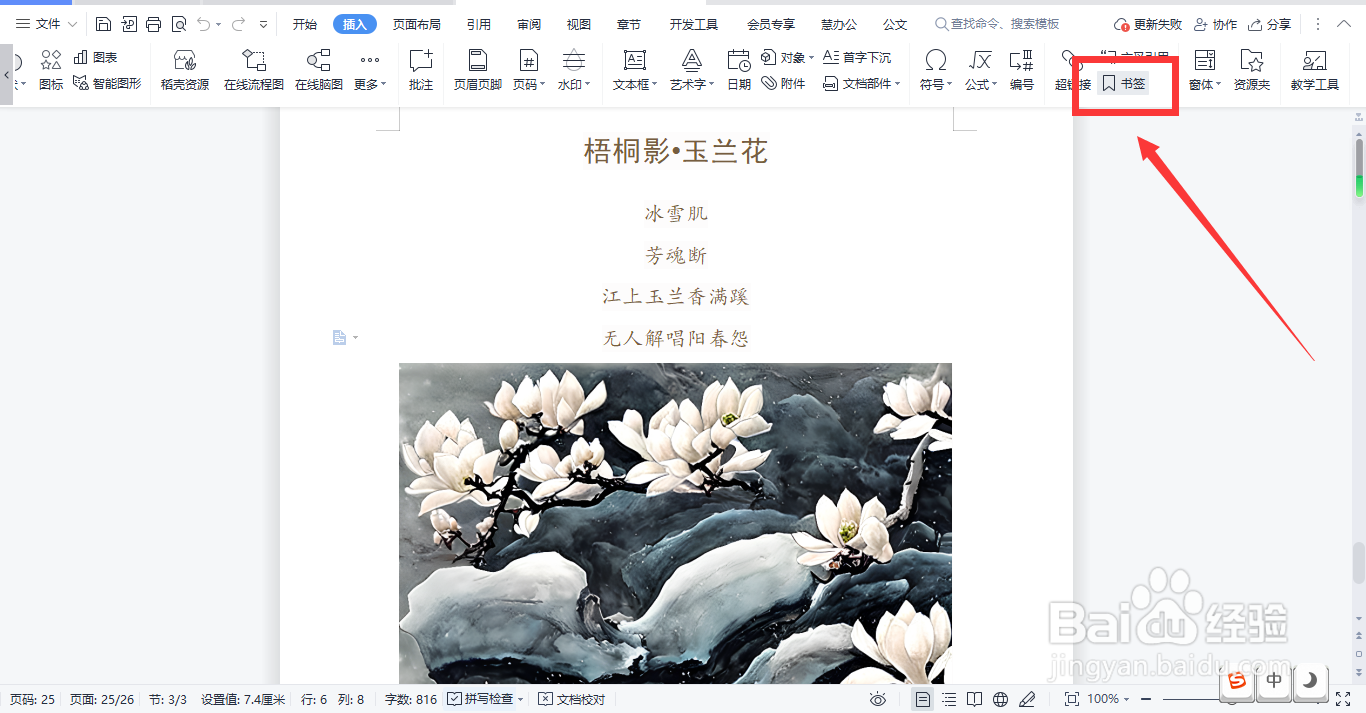Switch to page layout view icon
The height and width of the screenshot is (713, 1366).
(923, 699)
